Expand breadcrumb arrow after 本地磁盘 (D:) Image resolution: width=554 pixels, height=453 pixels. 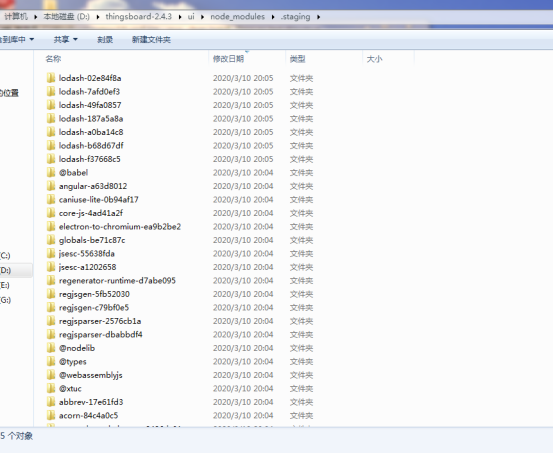click(98, 17)
